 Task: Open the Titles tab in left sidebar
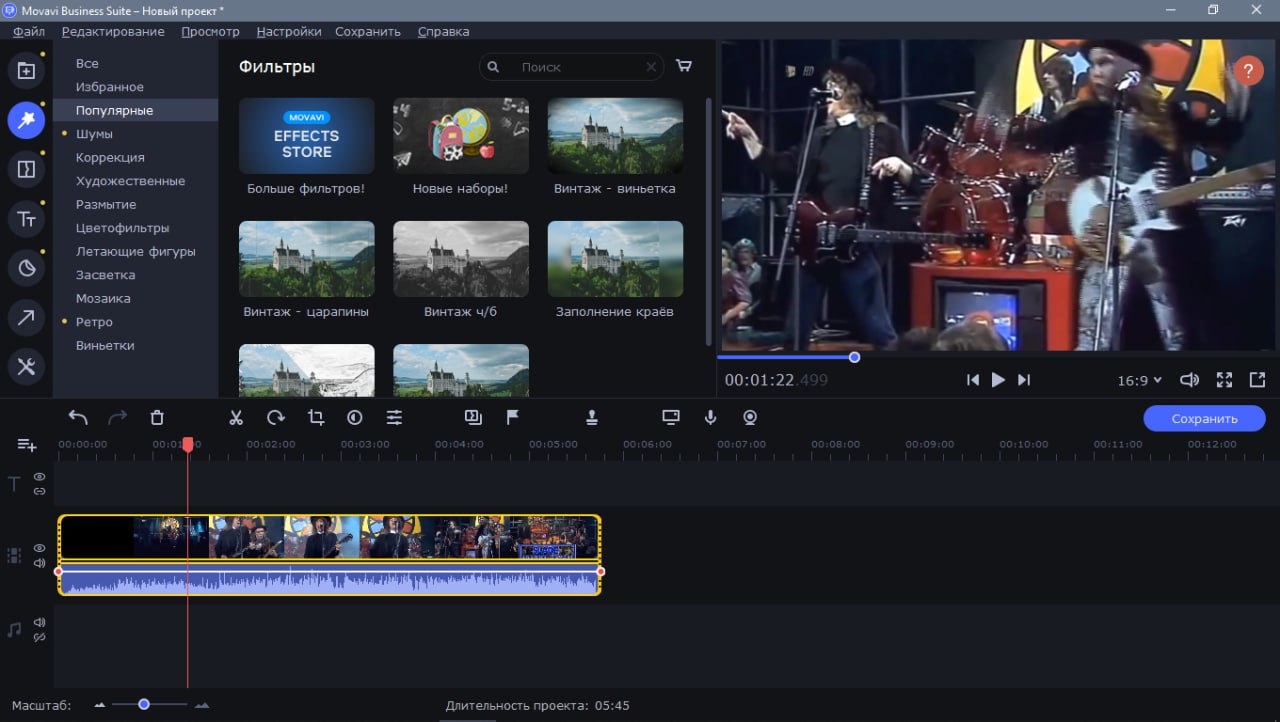26,219
